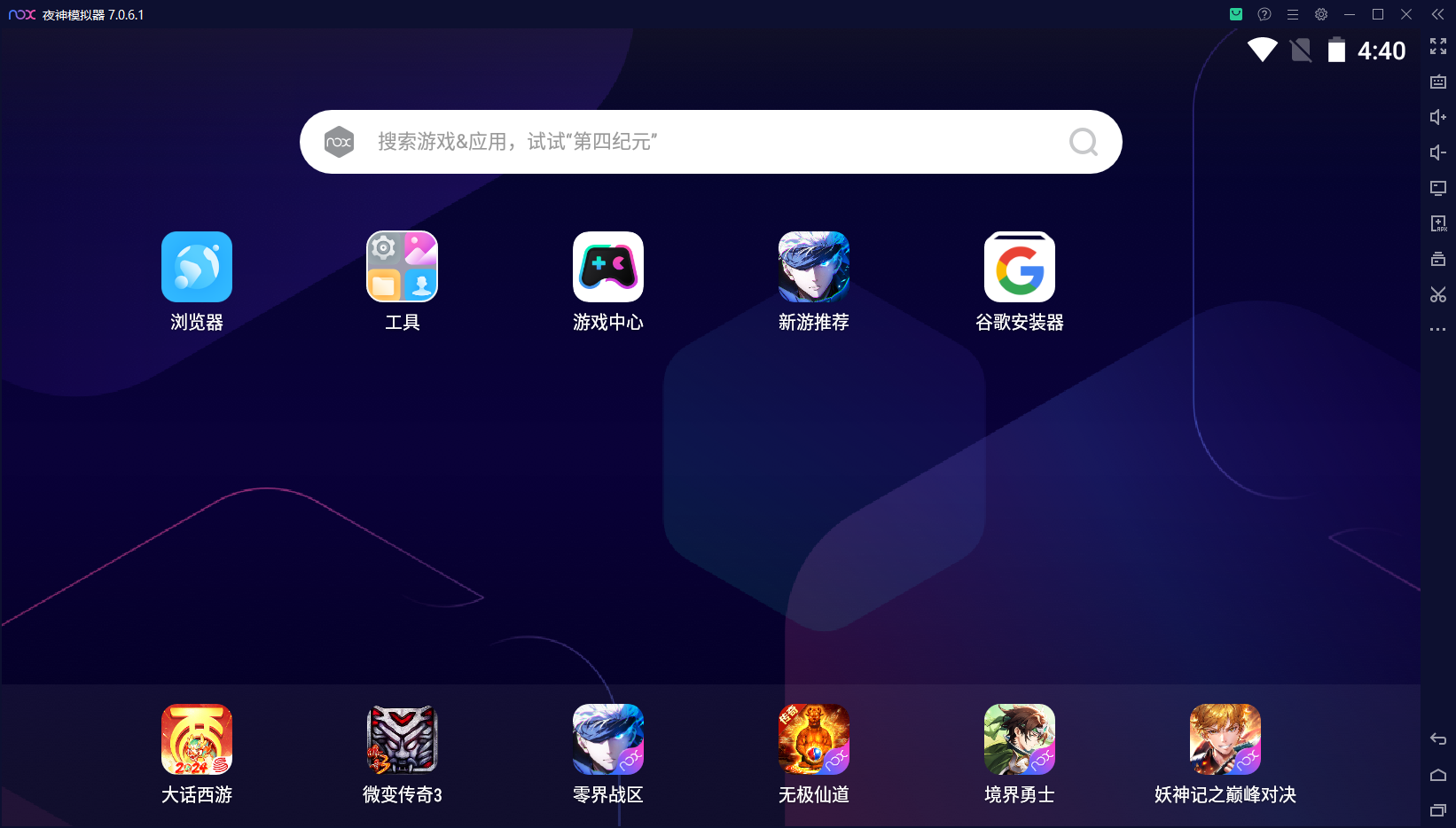Open Nox system settings gear
The height and width of the screenshot is (828, 1456).
[x=1321, y=14]
